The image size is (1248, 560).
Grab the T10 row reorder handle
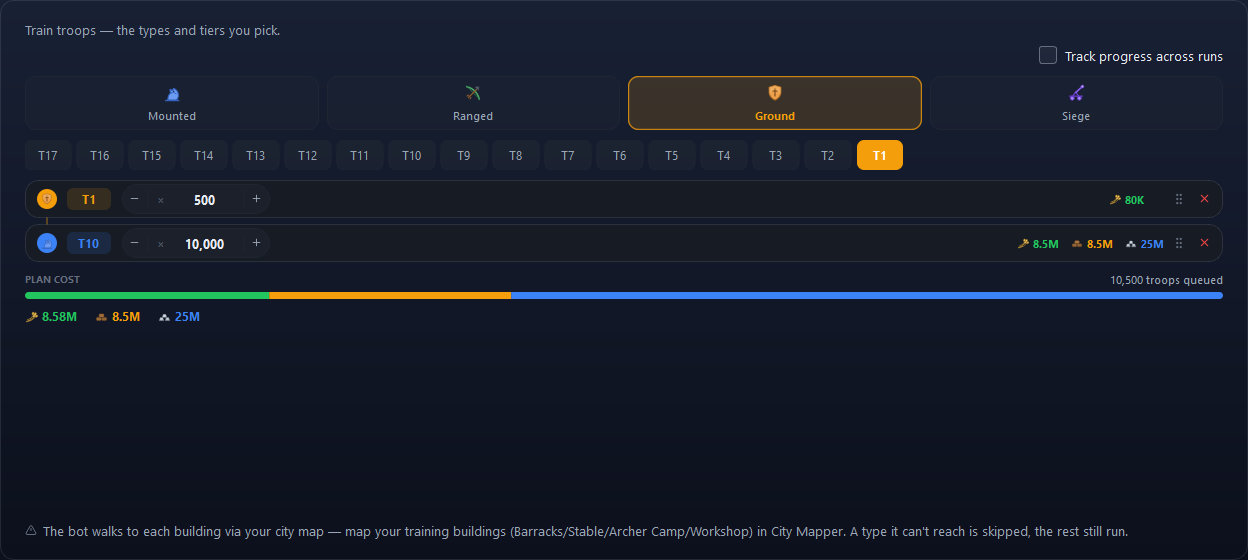click(1179, 243)
